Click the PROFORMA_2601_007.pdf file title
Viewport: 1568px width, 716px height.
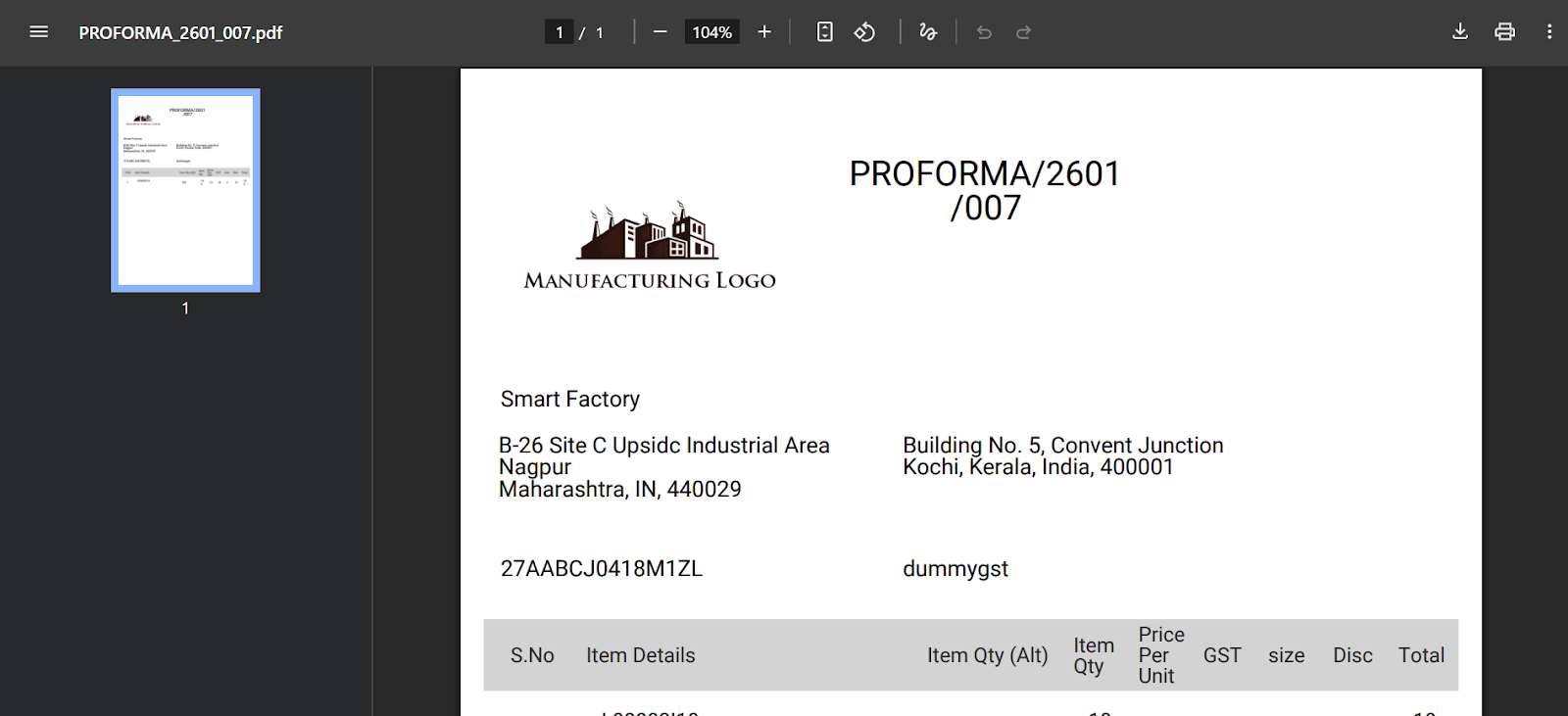[180, 32]
